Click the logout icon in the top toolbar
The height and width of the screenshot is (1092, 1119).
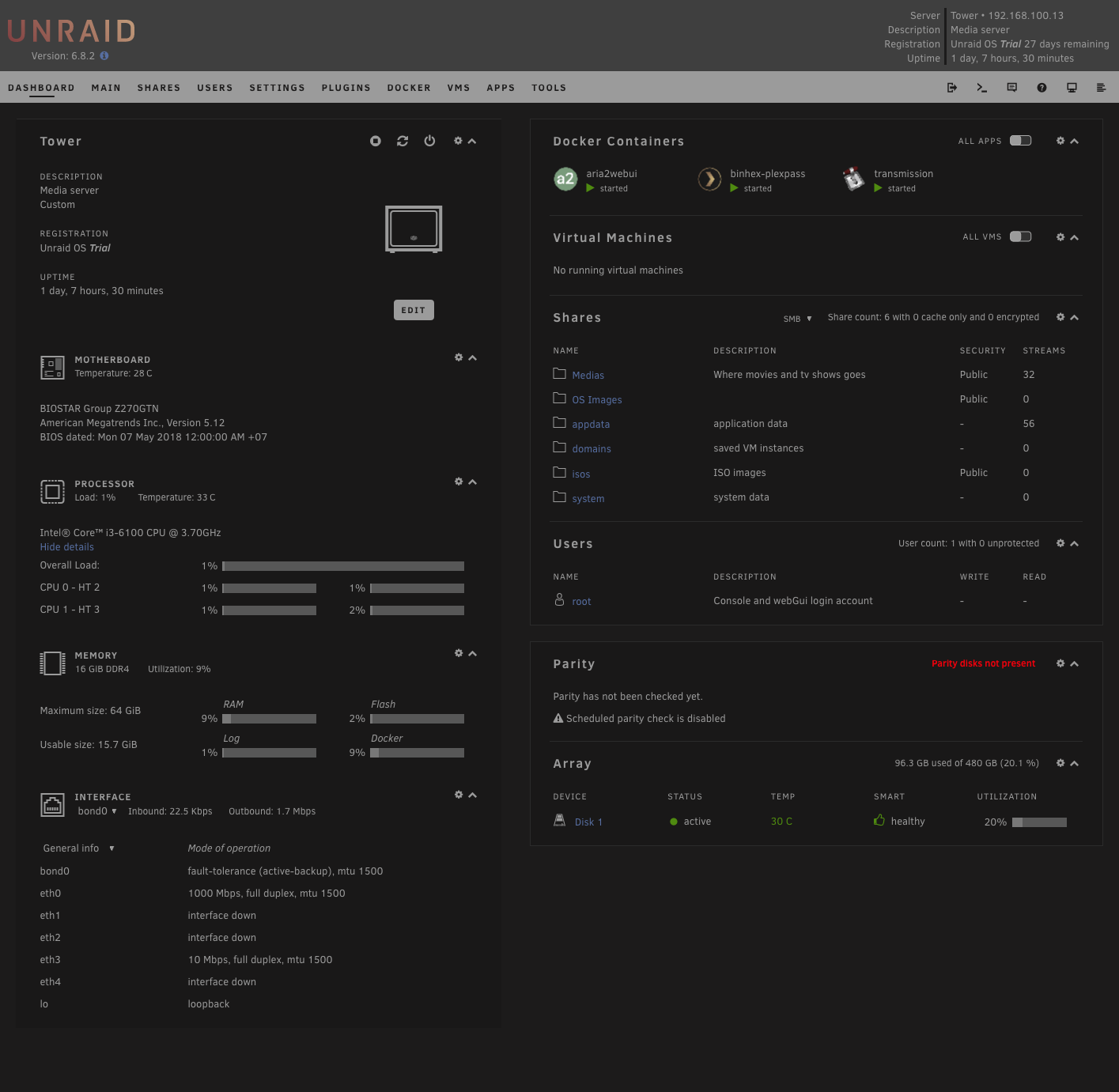click(952, 87)
